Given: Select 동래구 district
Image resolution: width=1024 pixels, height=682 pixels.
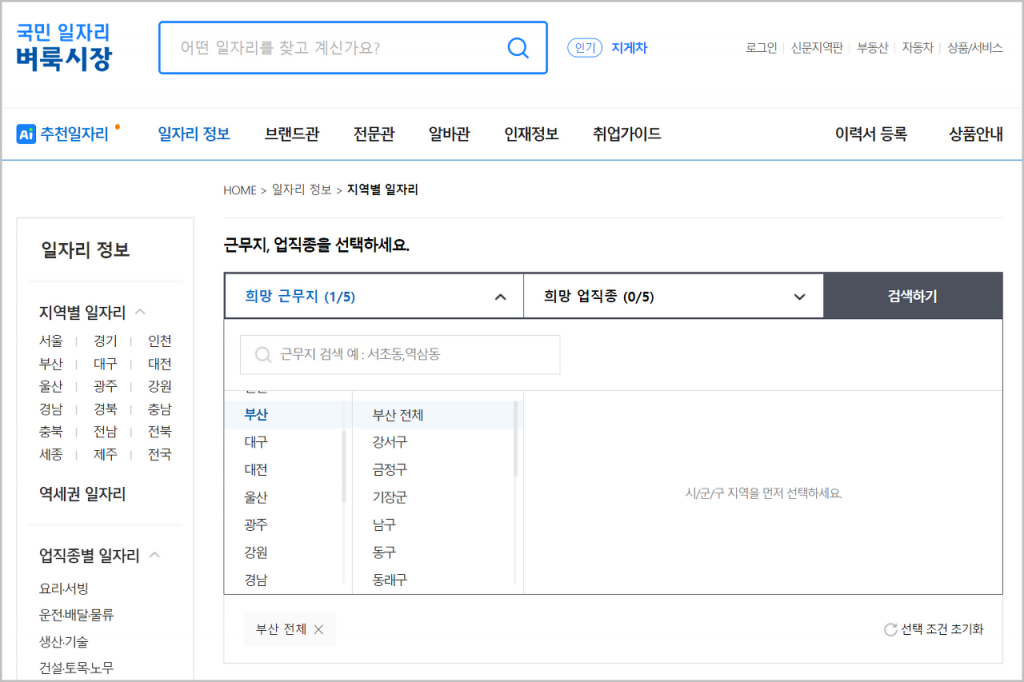Looking at the screenshot, I should (390, 580).
